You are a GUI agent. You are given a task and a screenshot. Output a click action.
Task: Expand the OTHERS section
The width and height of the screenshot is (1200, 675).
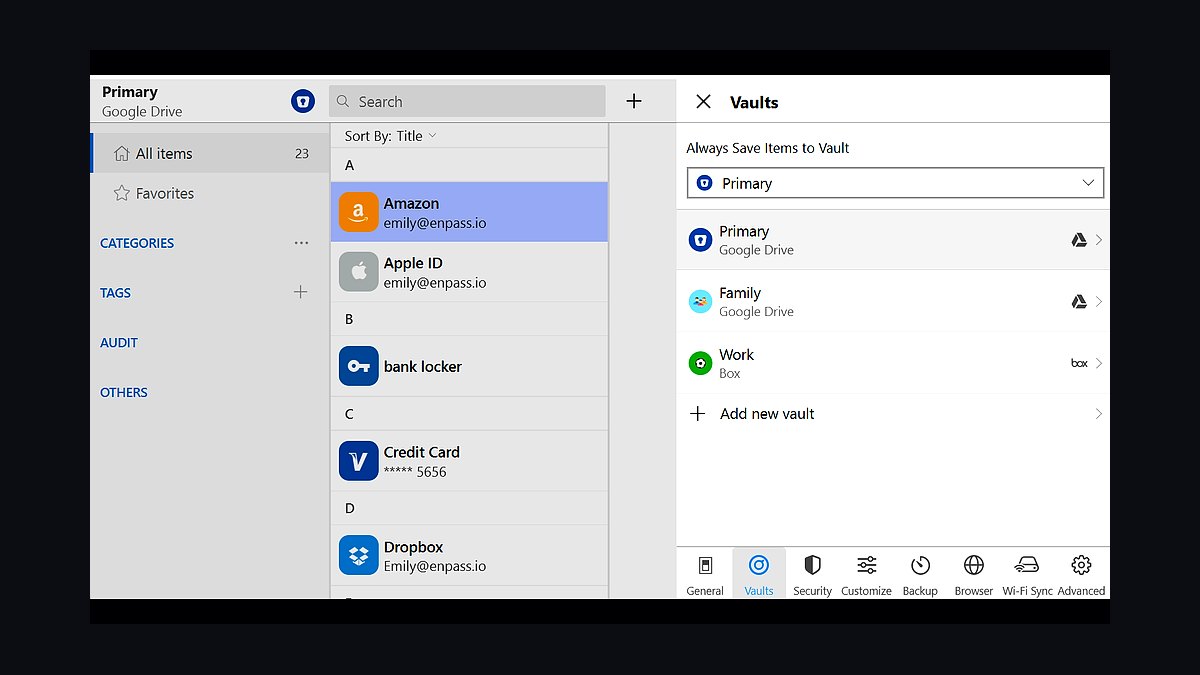point(124,392)
